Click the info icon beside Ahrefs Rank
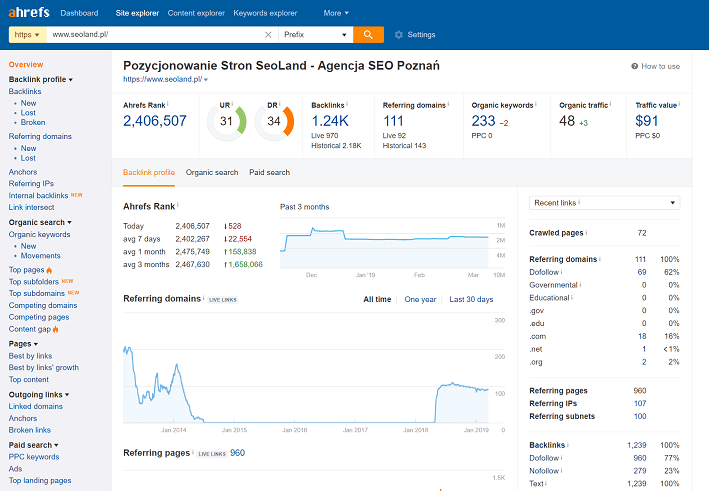The height and width of the screenshot is (491, 709). pos(168,103)
